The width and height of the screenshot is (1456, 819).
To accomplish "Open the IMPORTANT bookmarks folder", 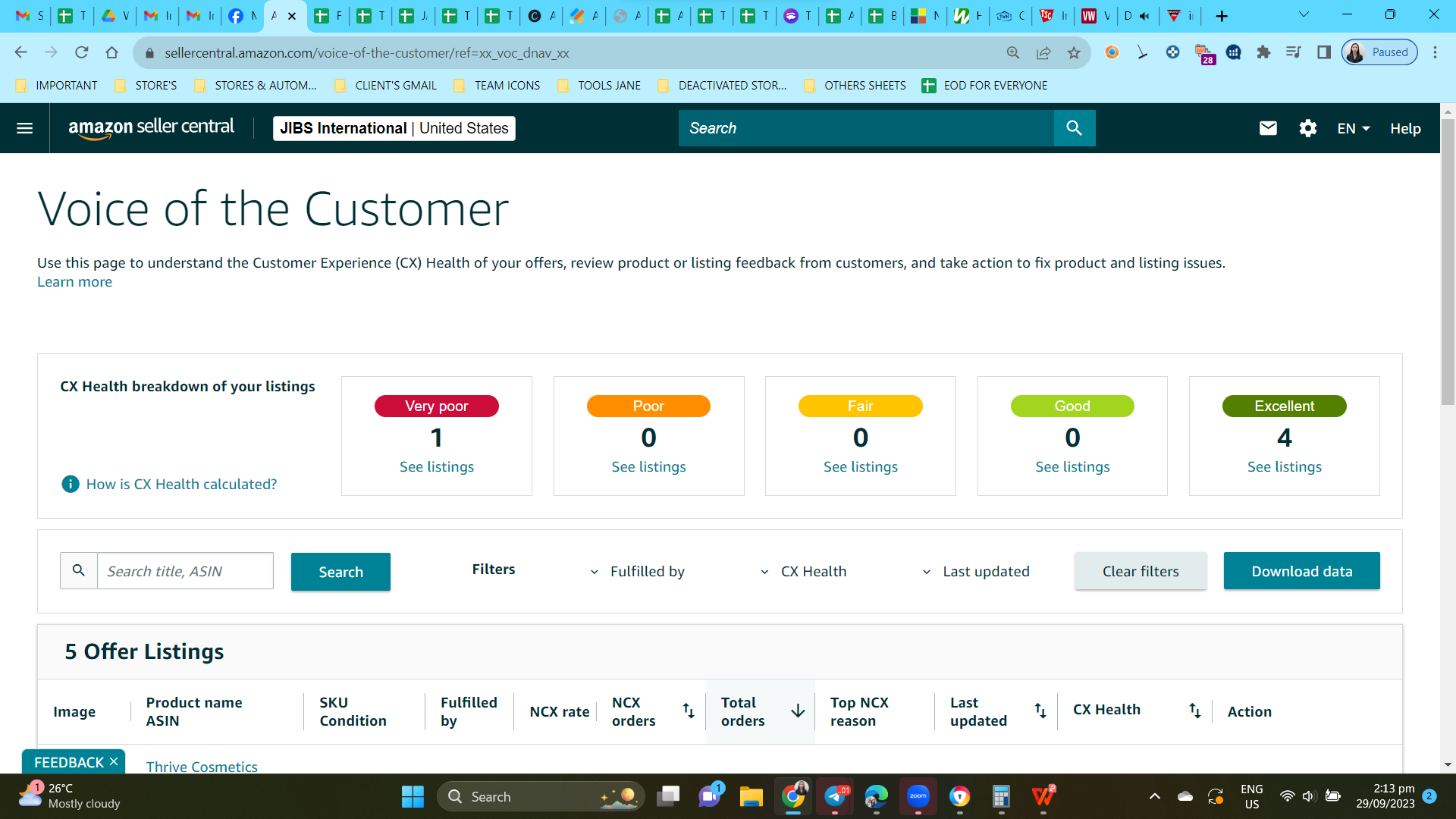I will tap(57, 86).
